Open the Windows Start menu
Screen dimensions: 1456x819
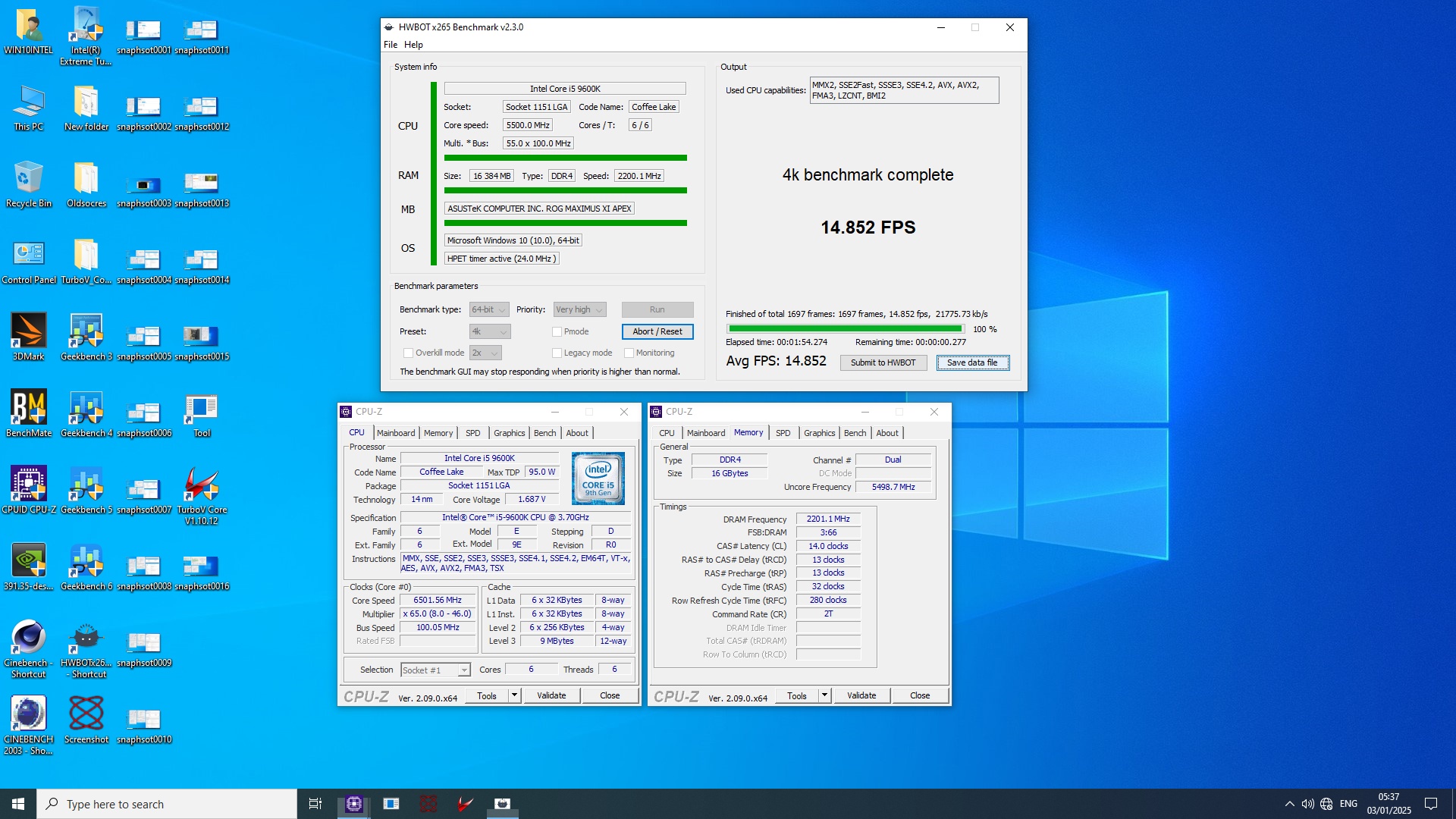click(18, 804)
